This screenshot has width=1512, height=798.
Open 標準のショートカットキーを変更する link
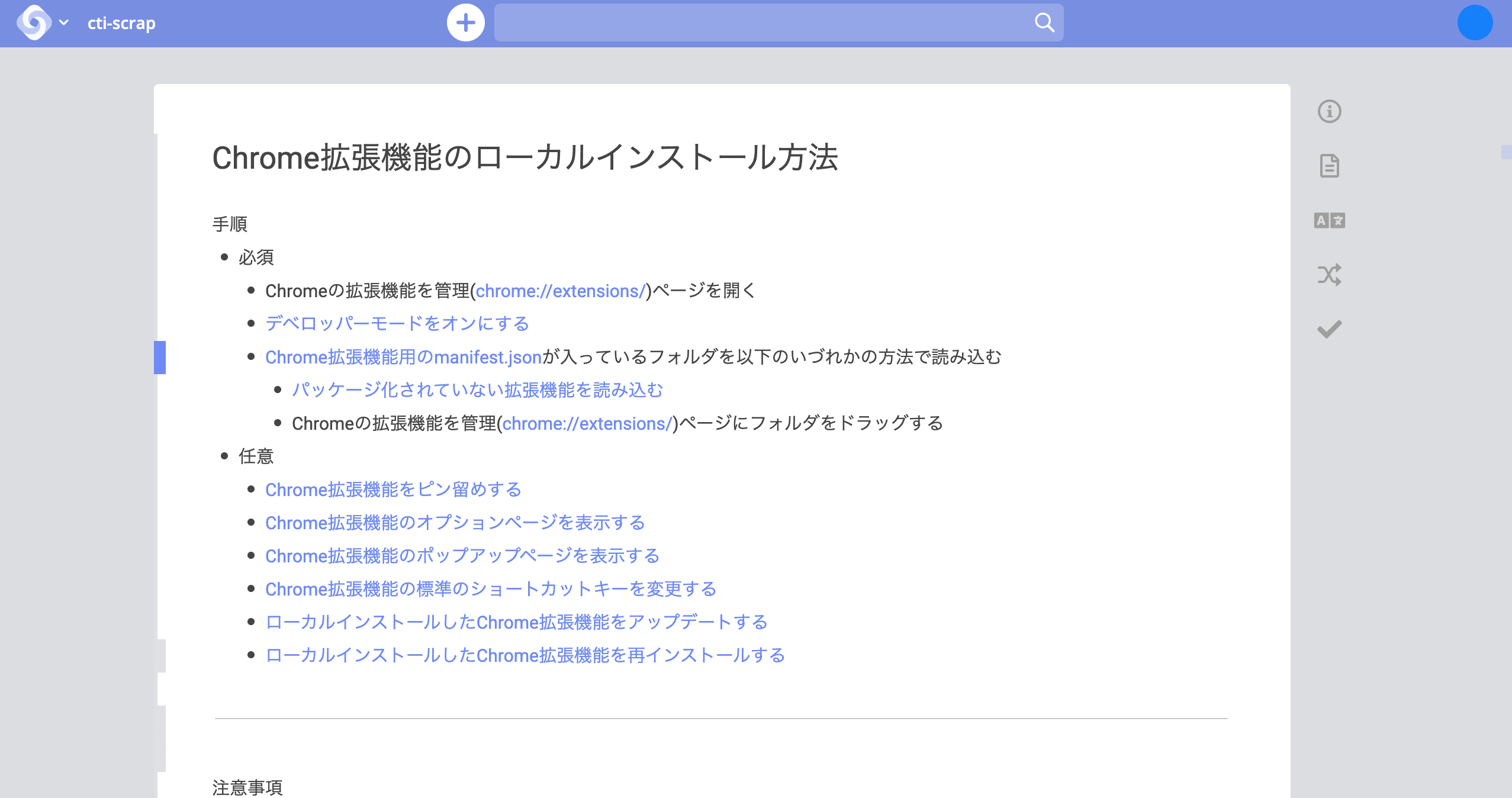(491, 589)
